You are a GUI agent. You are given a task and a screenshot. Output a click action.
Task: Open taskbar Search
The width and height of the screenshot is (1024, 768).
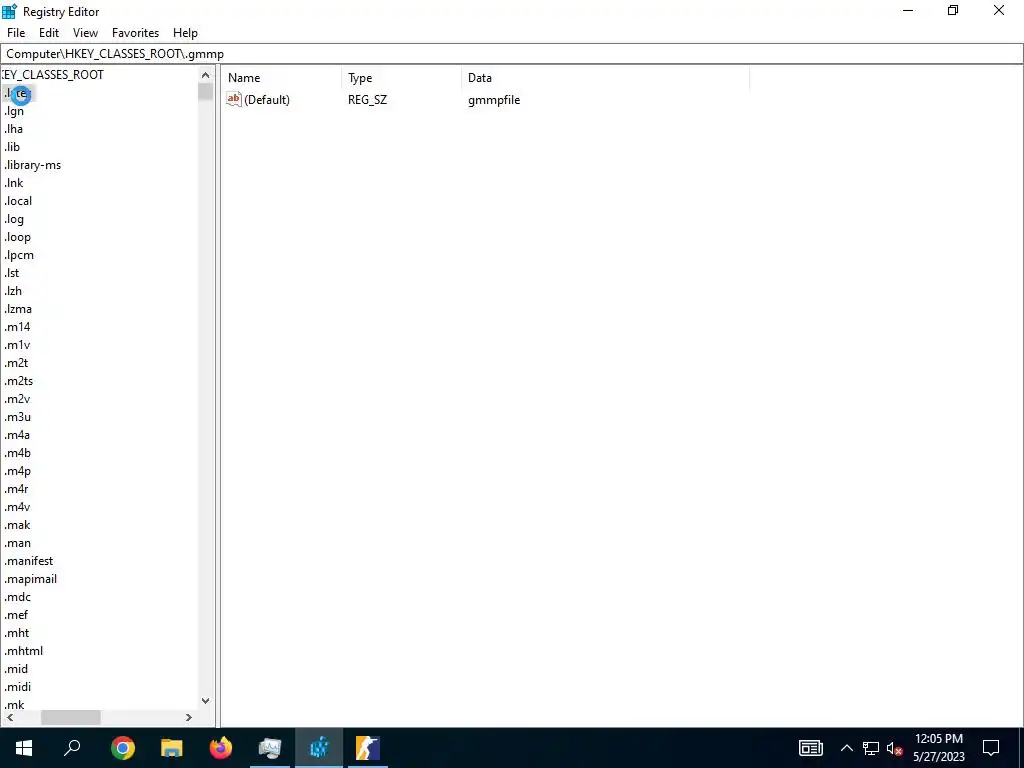click(x=72, y=748)
